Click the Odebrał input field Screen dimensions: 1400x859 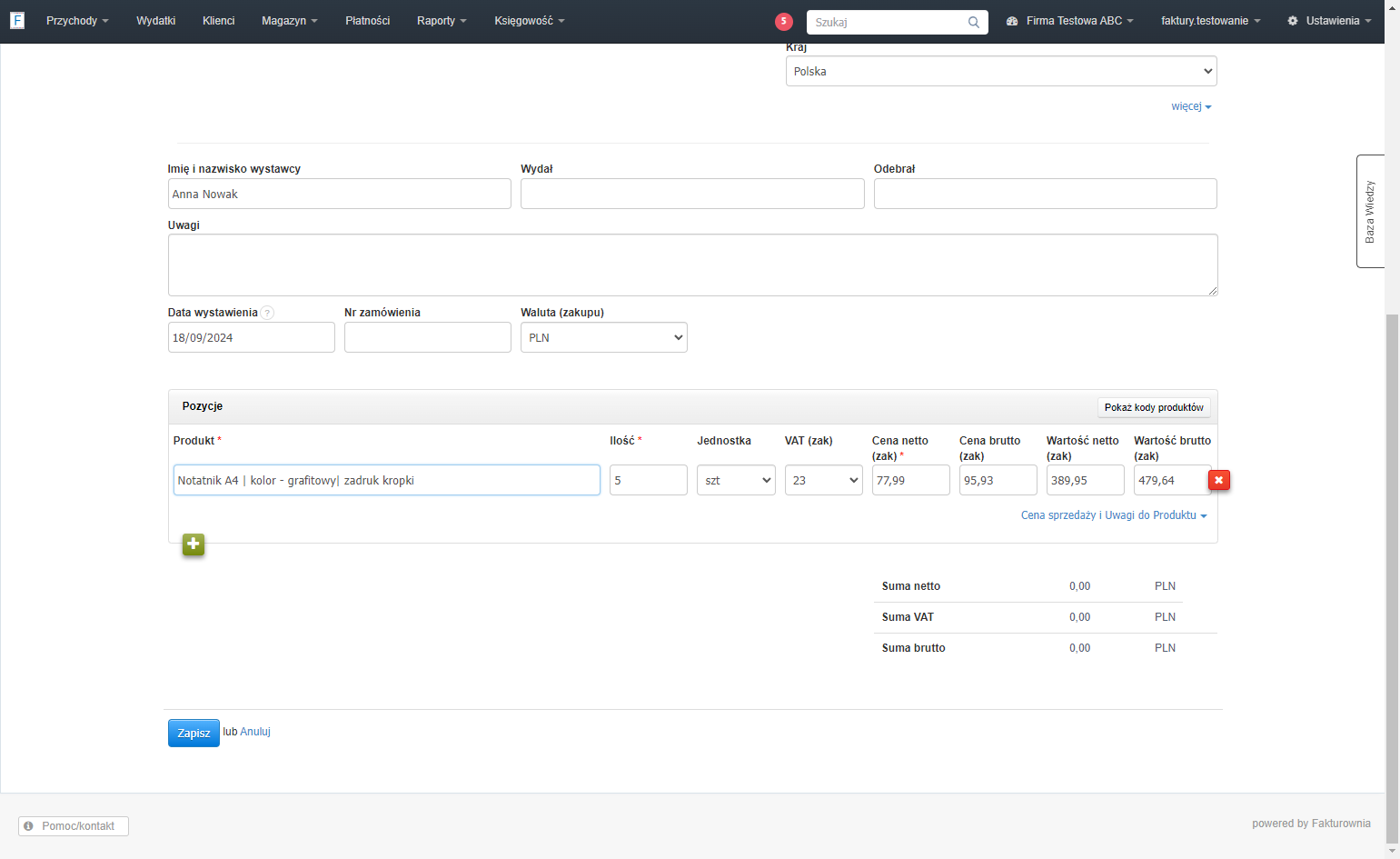(x=1046, y=194)
